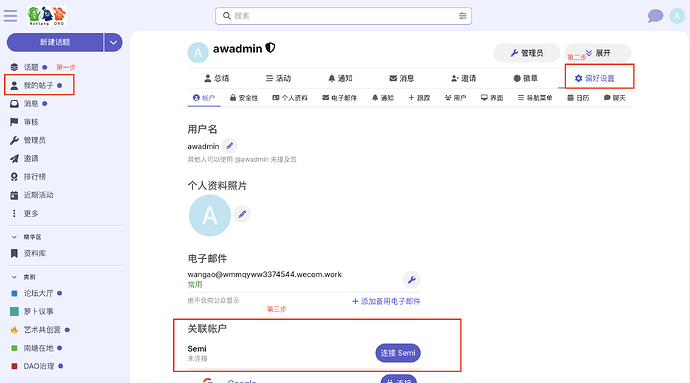This screenshot has height=383, width=690.
Task: Open the user avatar menu in header
Action: point(677,16)
